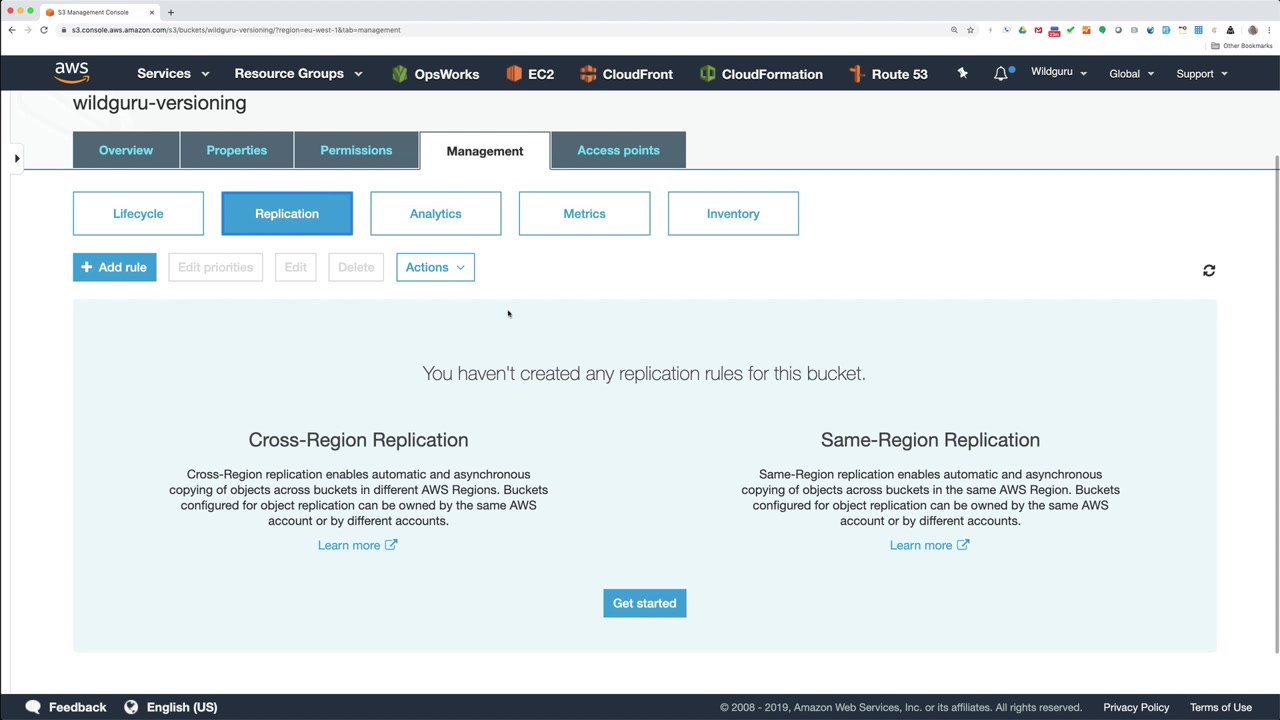Open the Other Bookmarks folder
This screenshot has height=720, width=1280.
click(1242, 46)
